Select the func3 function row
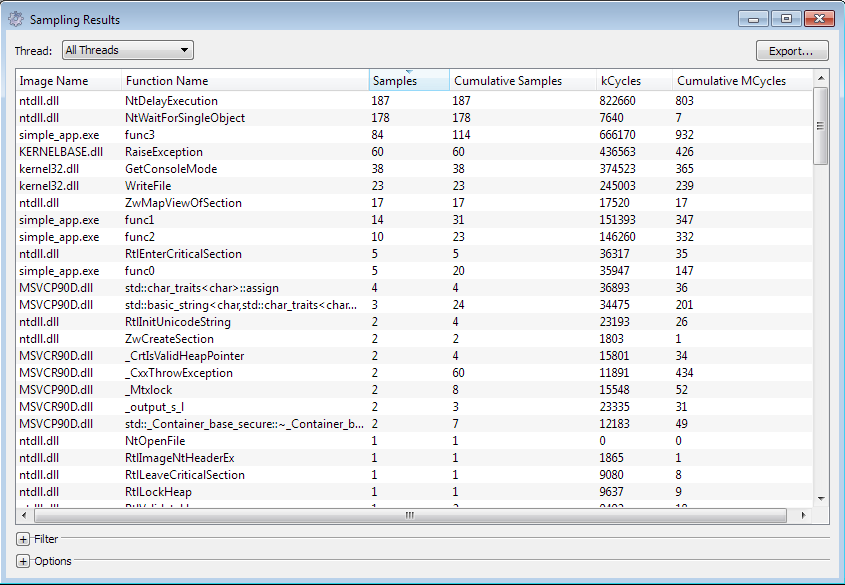Screen dimensions: 845x585 click(414, 135)
